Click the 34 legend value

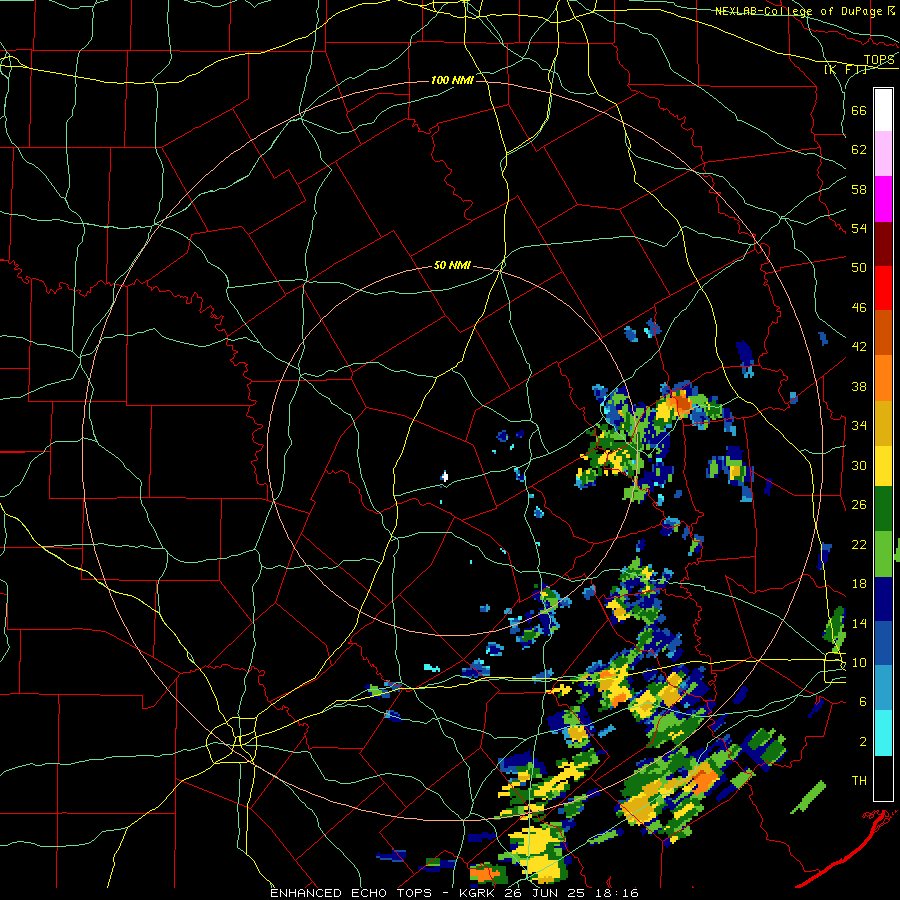(x=859, y=426)
